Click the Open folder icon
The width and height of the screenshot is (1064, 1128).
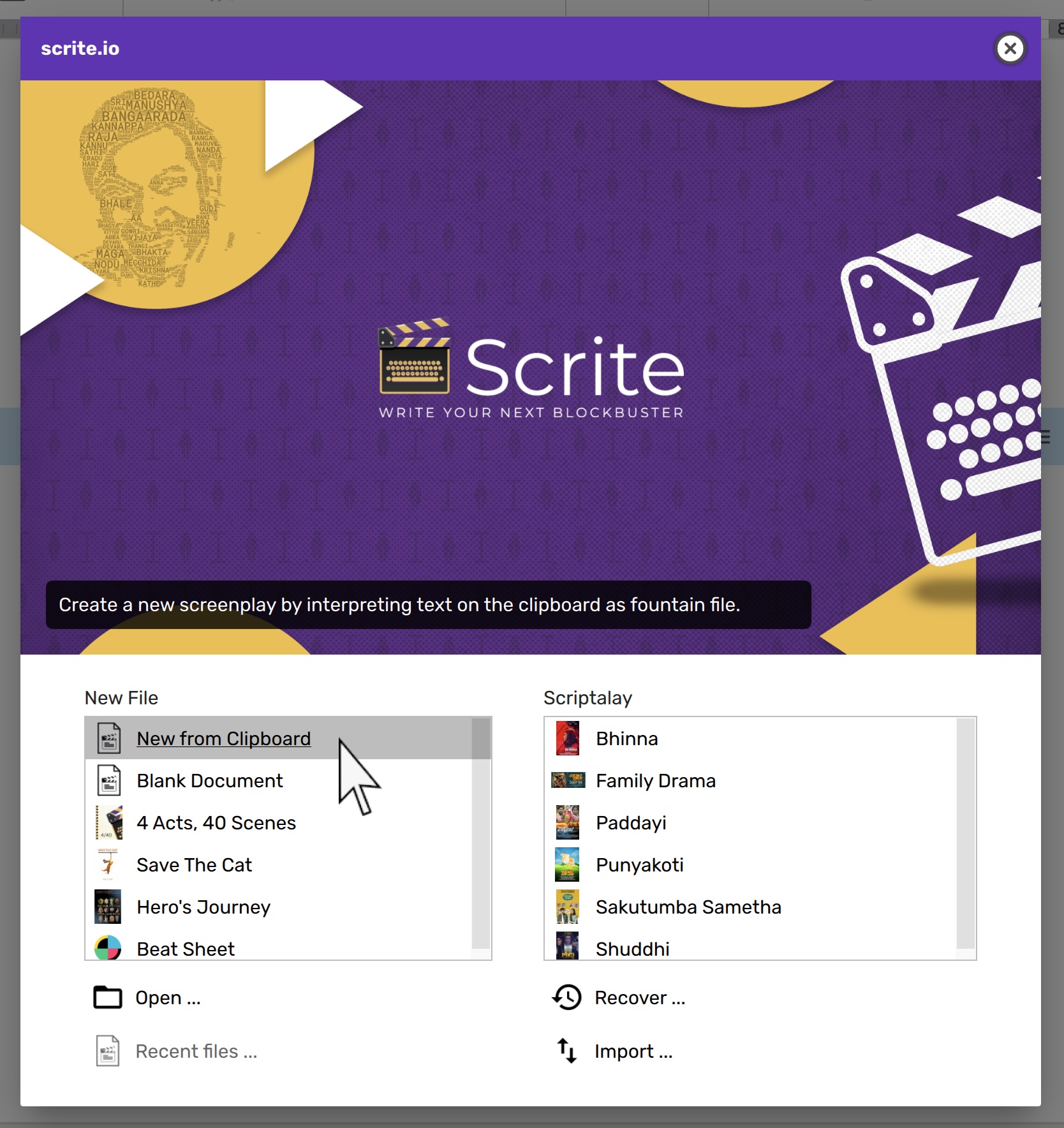108,997
